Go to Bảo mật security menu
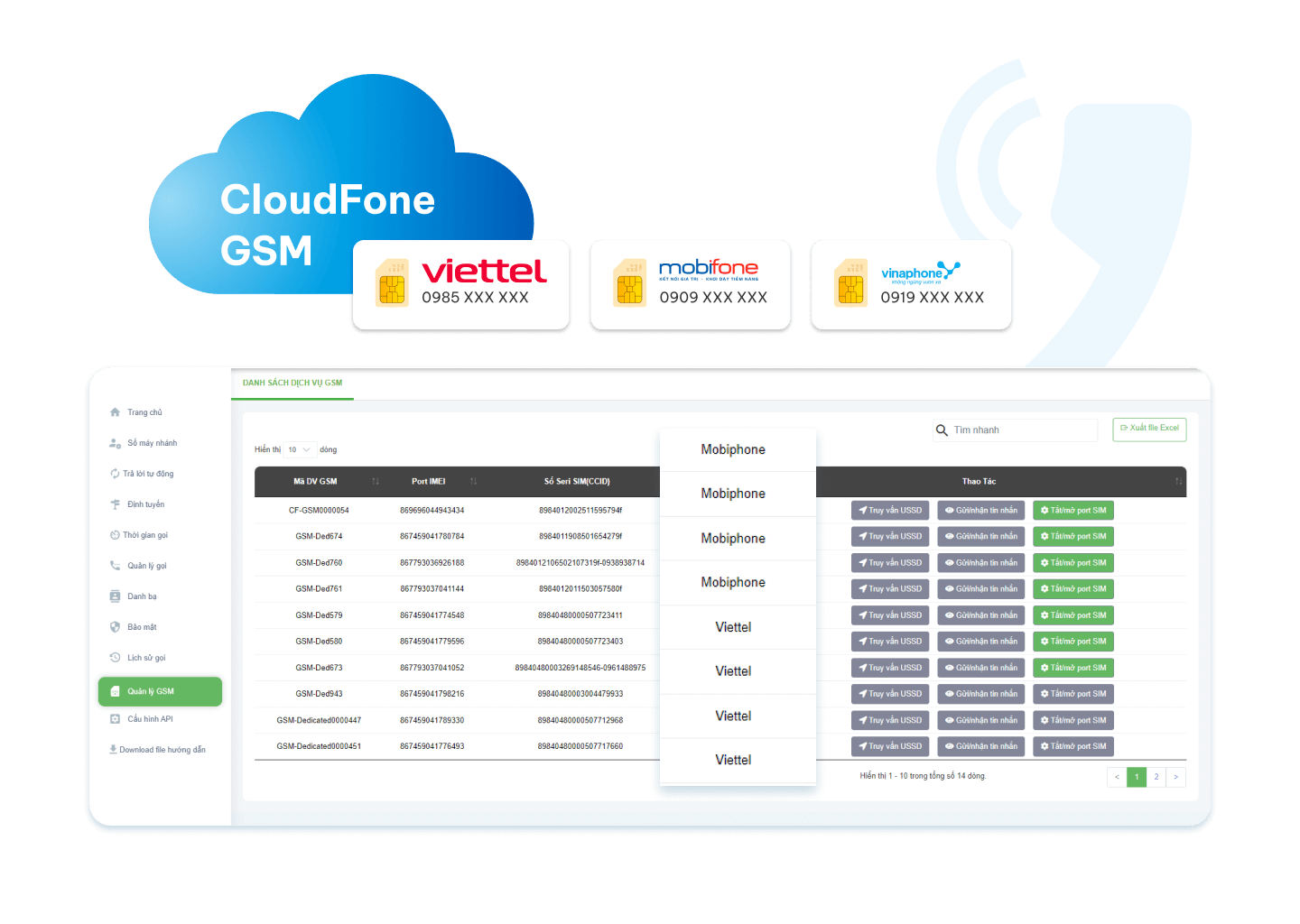The image size is (1300, 924). [x=133, y=627]
